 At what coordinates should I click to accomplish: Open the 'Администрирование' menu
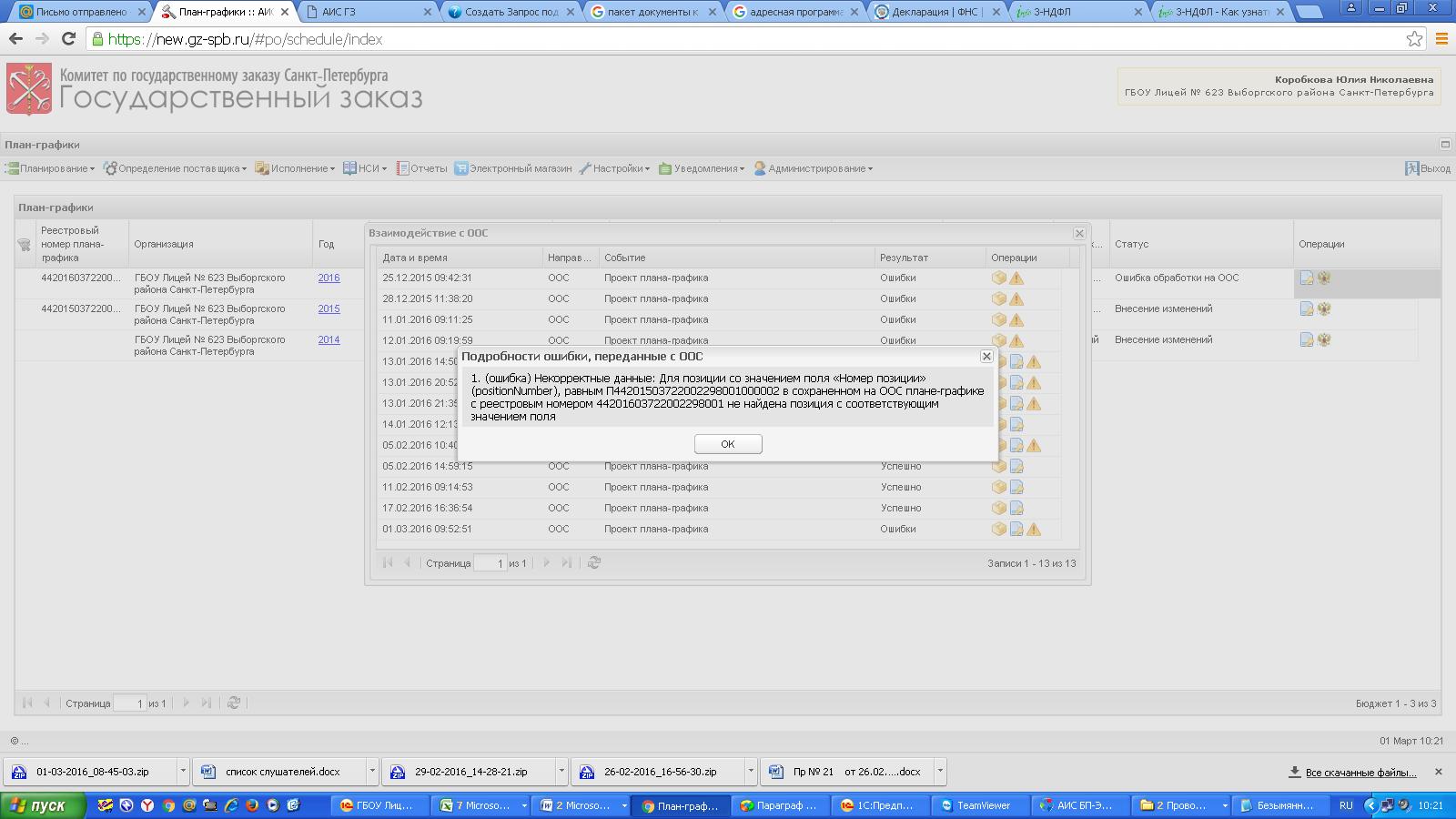coord(813,168)
